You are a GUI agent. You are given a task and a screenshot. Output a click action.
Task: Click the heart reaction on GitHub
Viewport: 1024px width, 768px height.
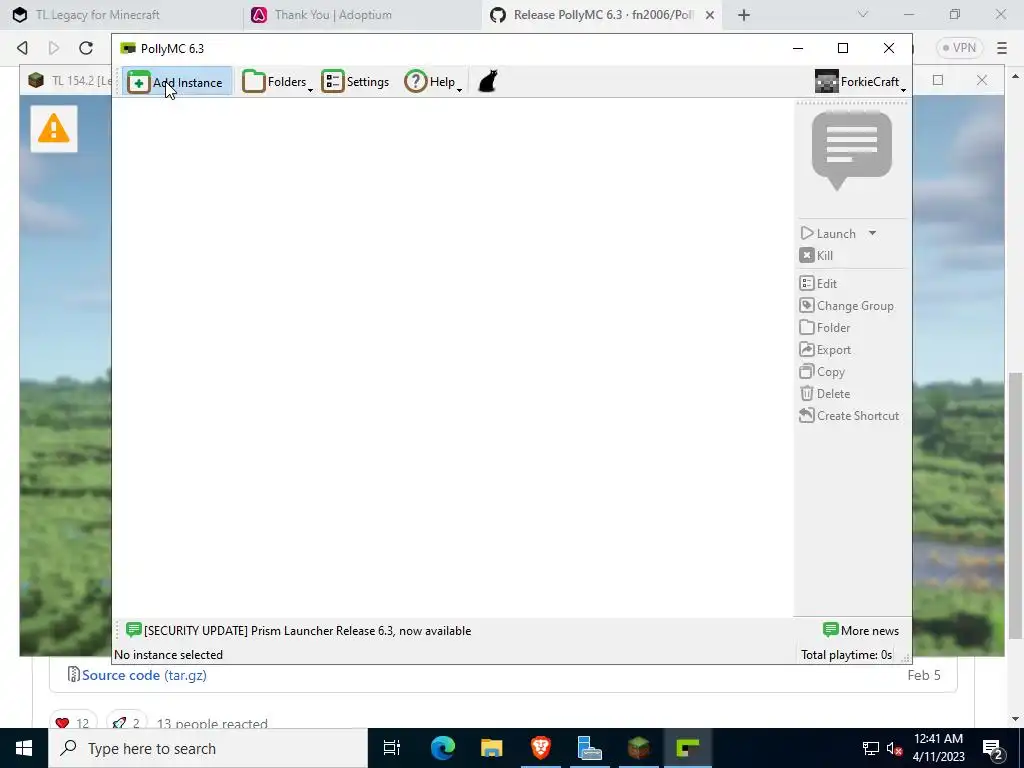[x=72, y=723]
